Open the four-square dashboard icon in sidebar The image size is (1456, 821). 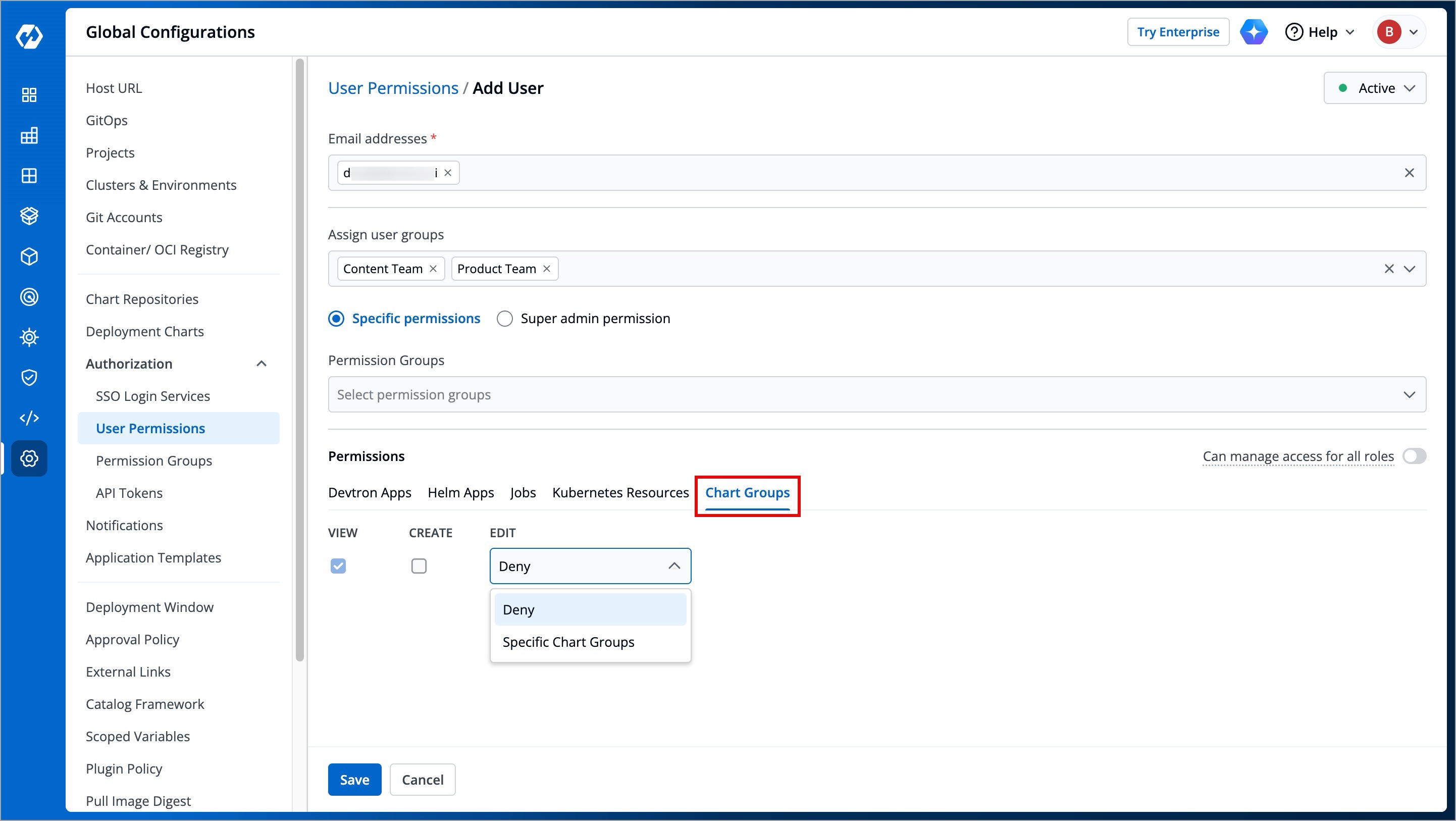(29, 95)
